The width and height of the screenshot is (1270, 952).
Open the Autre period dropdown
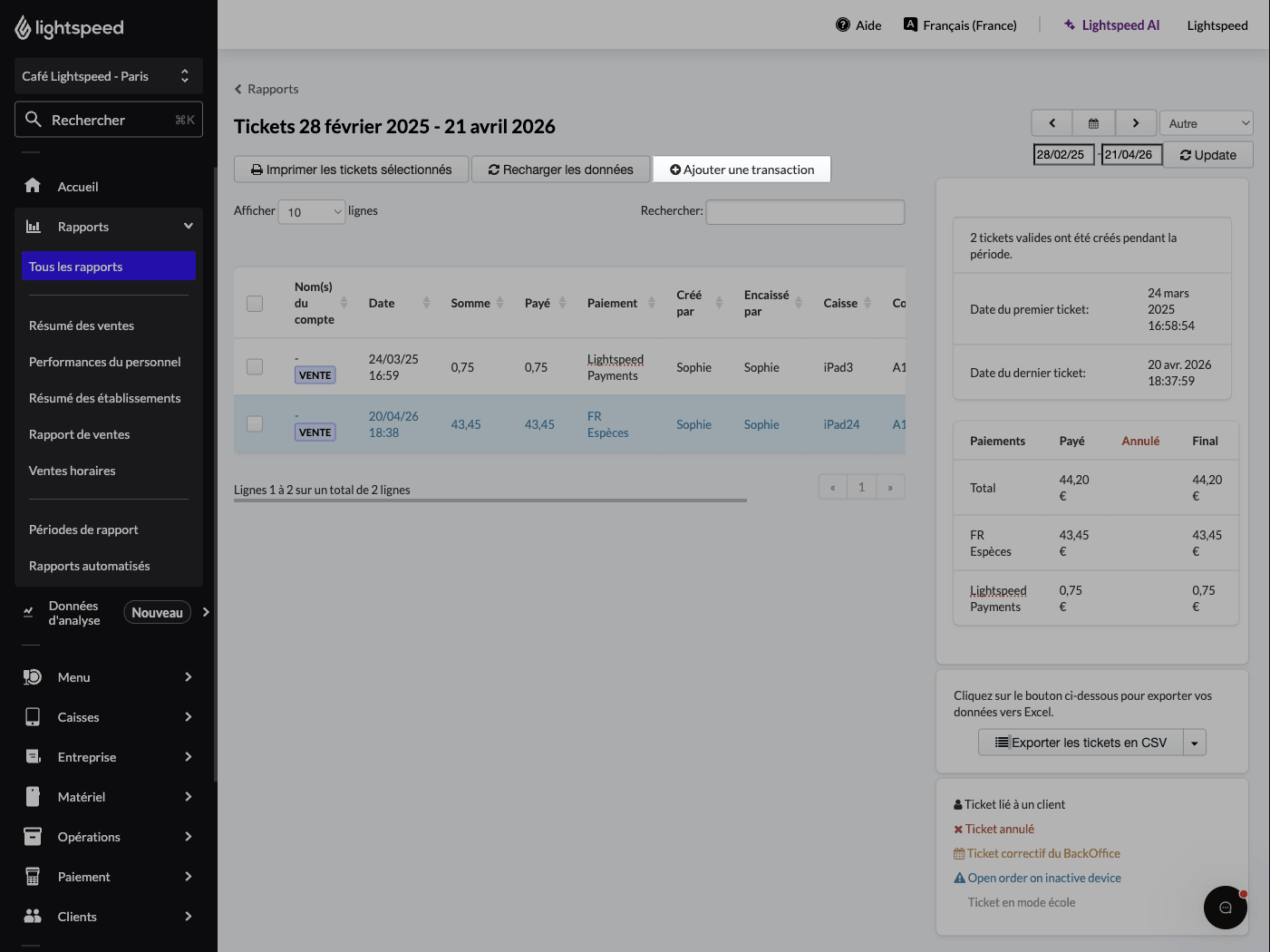coord(1207,123)
